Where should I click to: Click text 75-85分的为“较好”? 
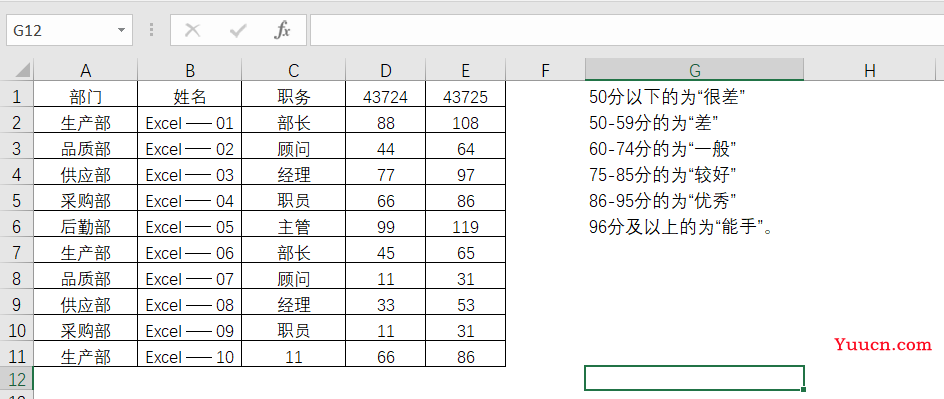coord(663,175)
